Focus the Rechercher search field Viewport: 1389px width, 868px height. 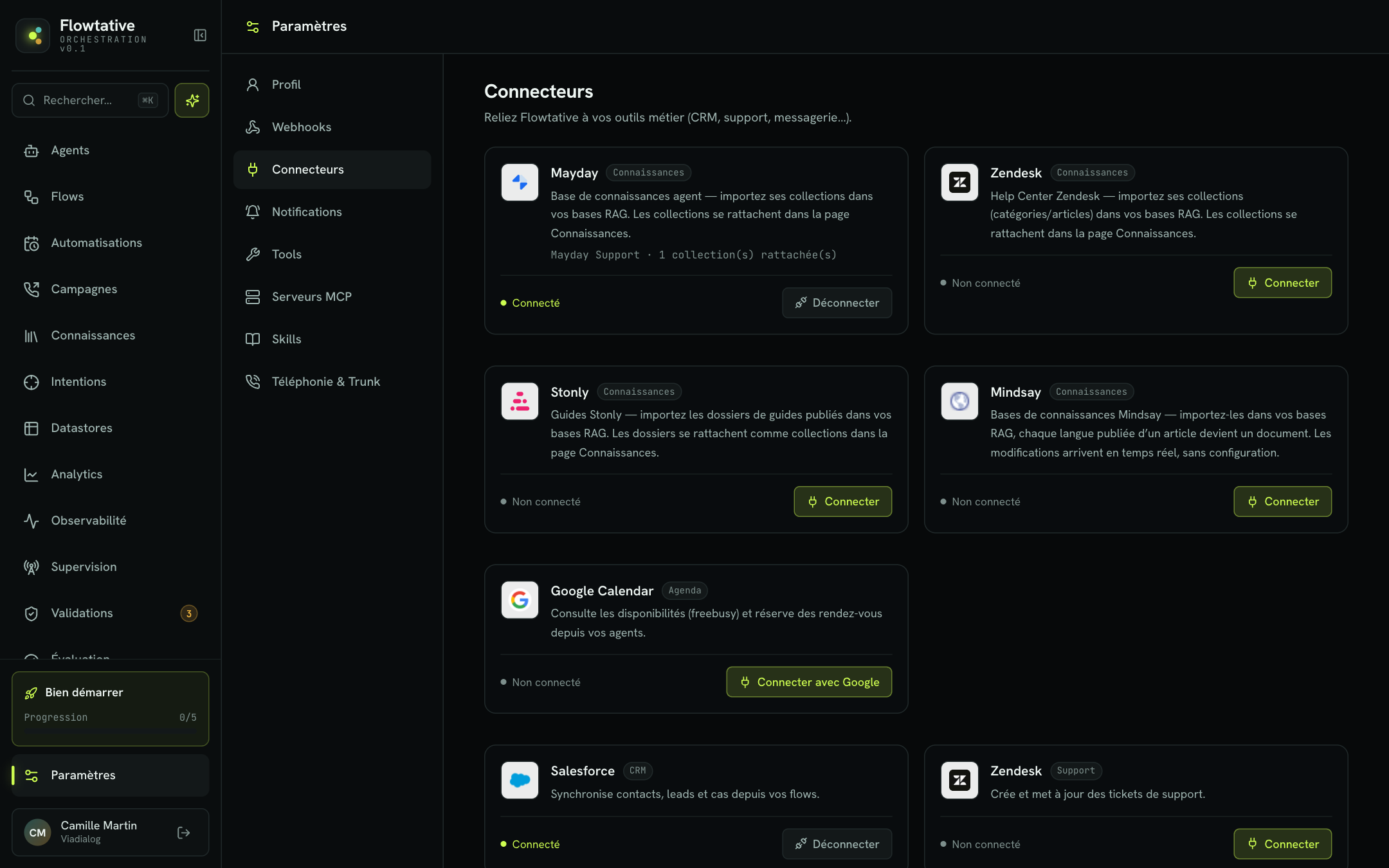[x=90, y=100]
